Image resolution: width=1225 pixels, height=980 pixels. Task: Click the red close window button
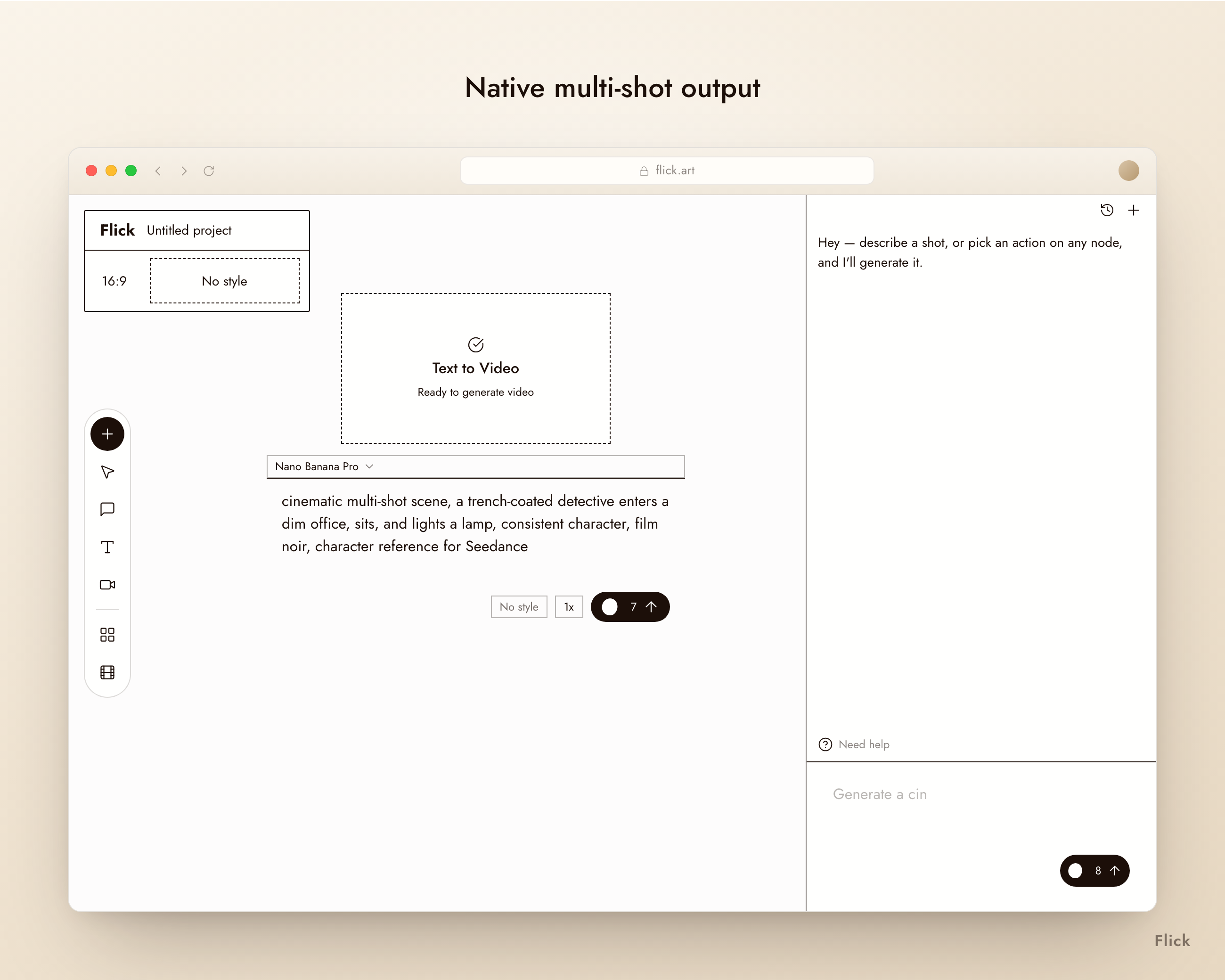point(91,171)
